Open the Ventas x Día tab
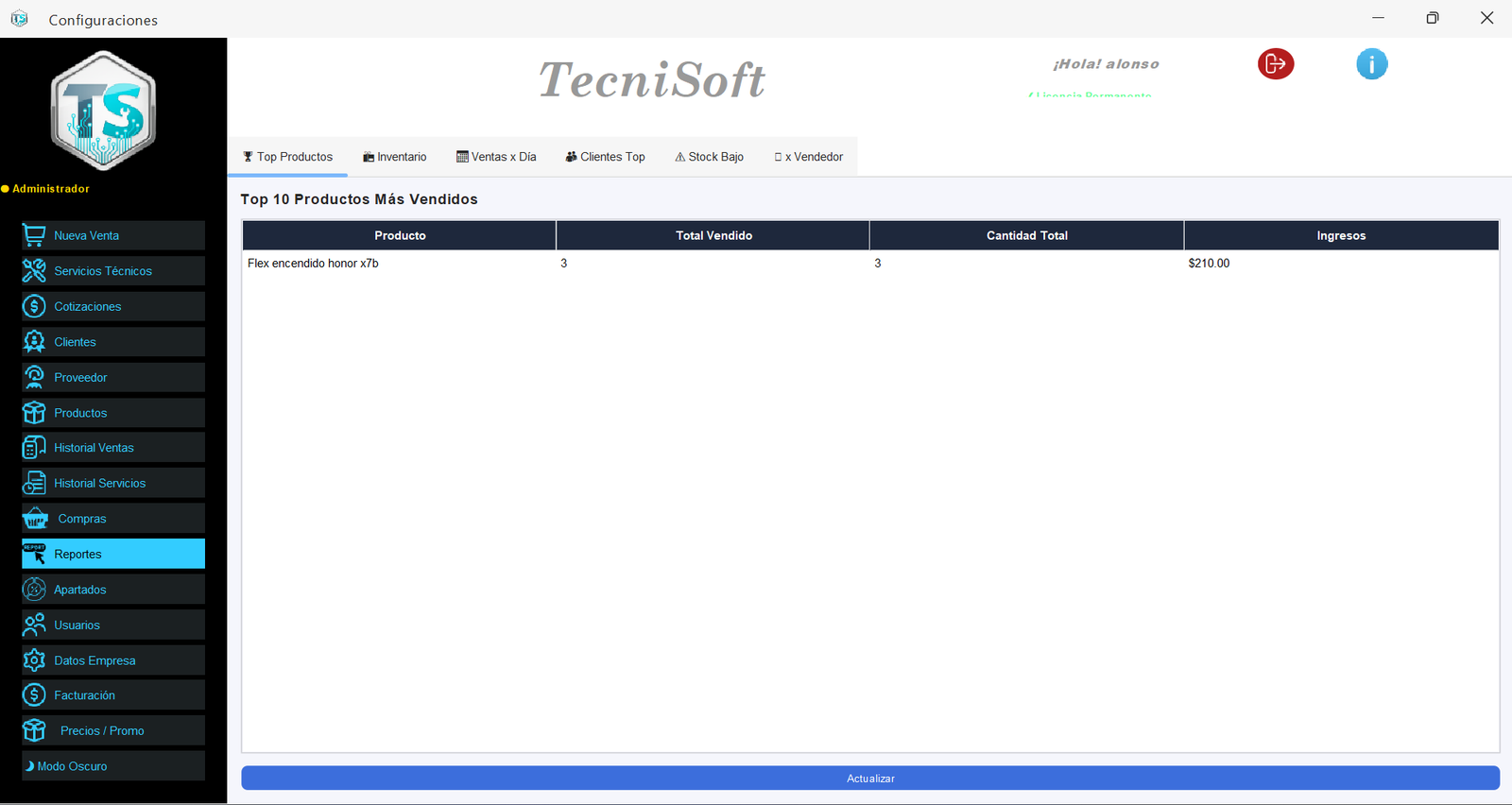This screenshot has width=1512, height=805. click(496, 157)
